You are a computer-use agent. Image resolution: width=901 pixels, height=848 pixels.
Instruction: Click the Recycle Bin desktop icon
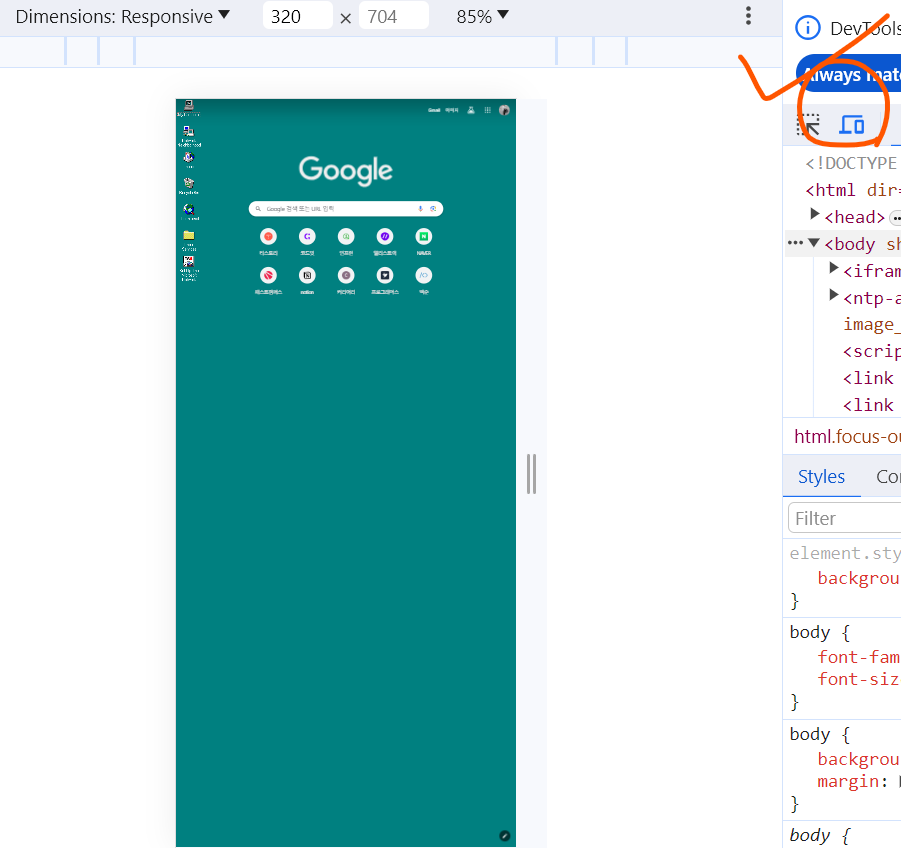188,186
